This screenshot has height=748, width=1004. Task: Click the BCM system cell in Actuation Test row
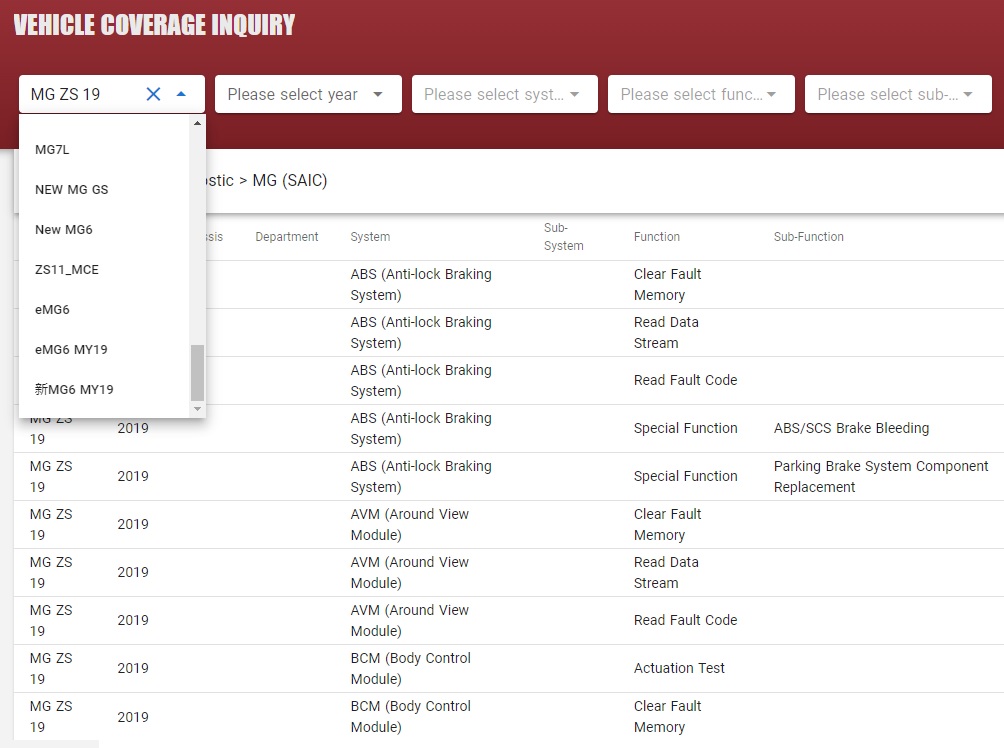pyautogui.click(x=410, y=669)
